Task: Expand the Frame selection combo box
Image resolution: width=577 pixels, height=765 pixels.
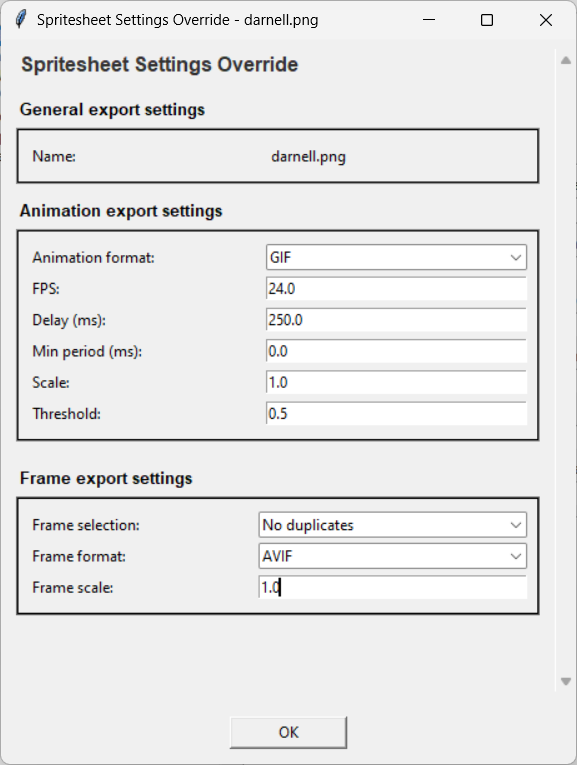Action: coord(392,525)
